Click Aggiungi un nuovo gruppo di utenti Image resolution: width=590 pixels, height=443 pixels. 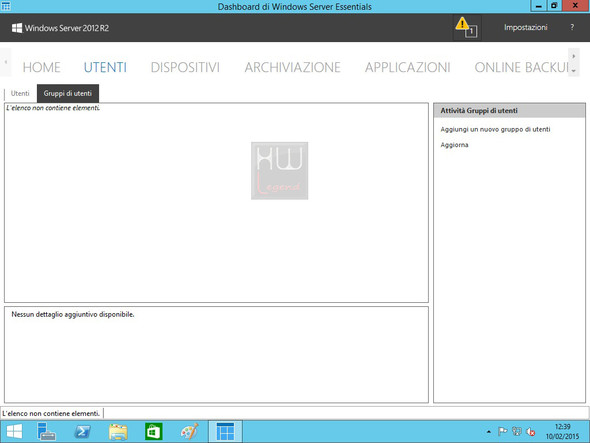[x=495, y=129]
